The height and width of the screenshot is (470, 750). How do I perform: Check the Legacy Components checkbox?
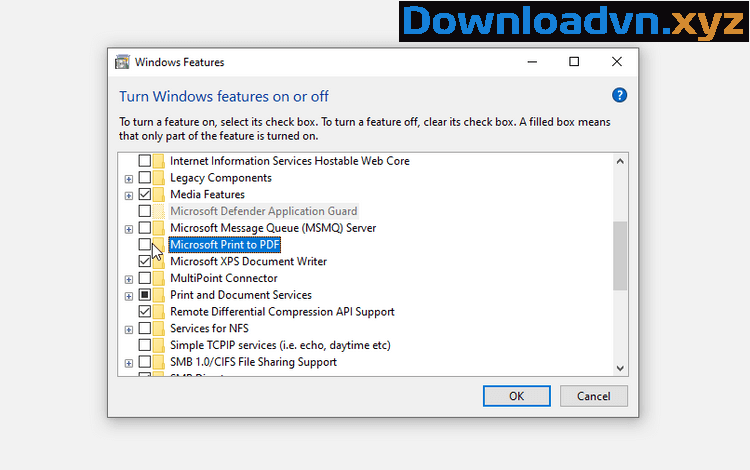(x=144, y=177)
